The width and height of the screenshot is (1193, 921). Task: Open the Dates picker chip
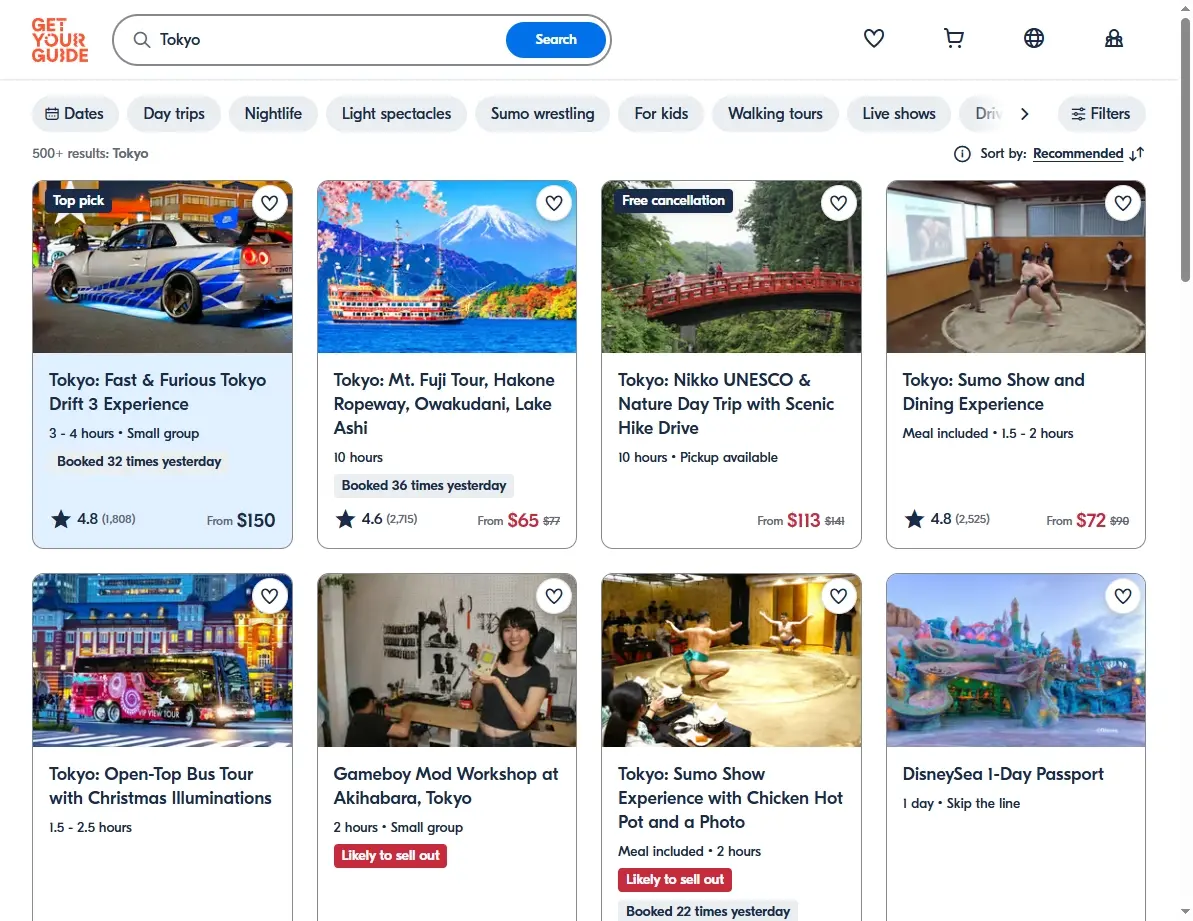[x=75, y=113]
